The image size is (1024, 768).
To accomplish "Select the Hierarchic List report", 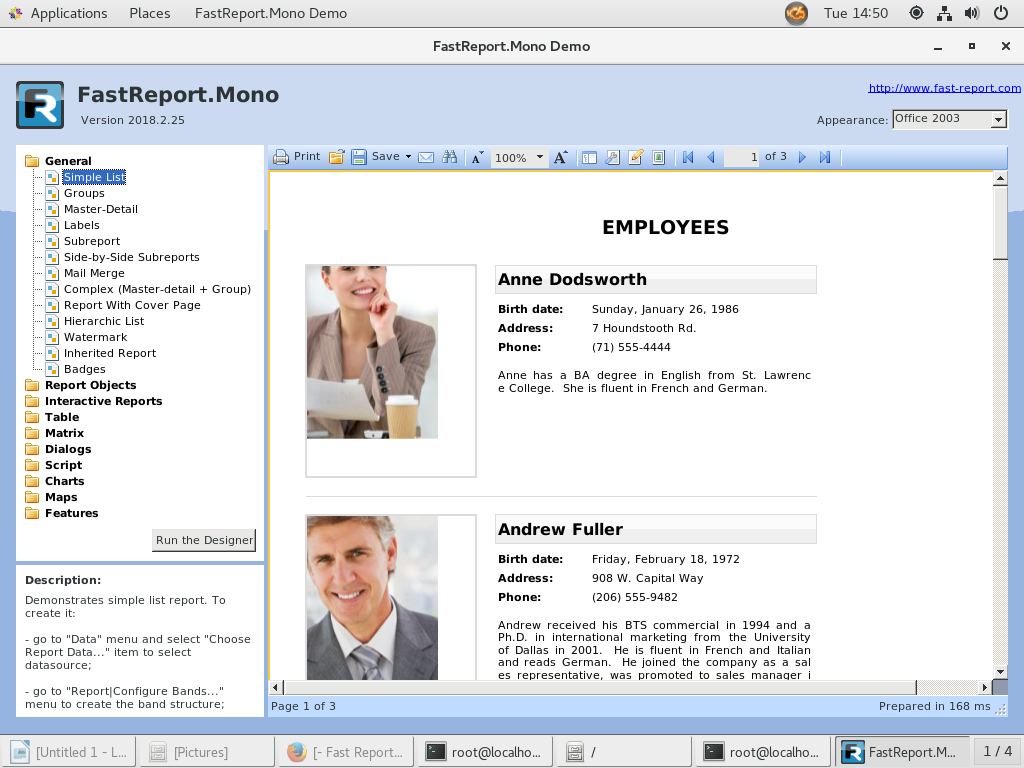I will point(104,321).
